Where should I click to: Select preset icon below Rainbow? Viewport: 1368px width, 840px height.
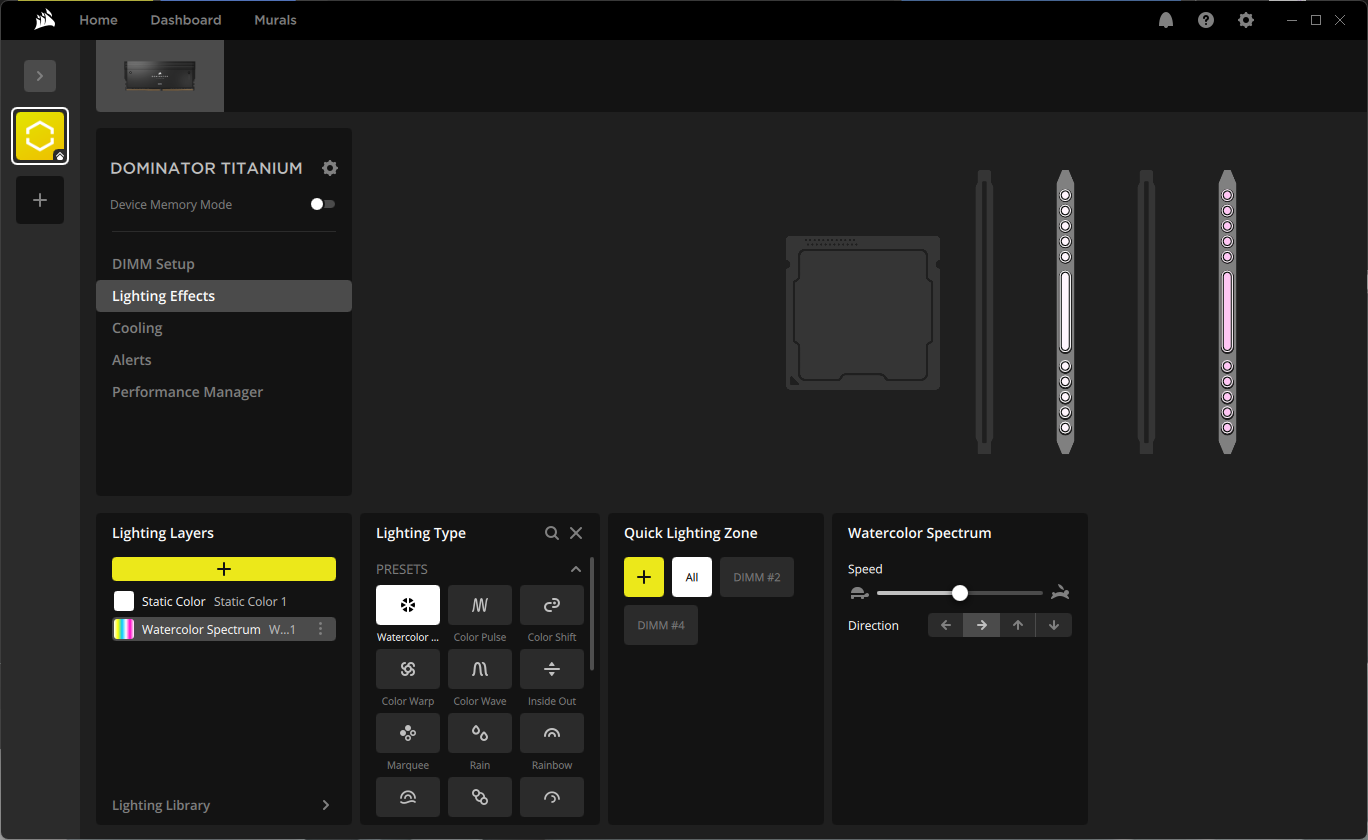tap(552, 797)
